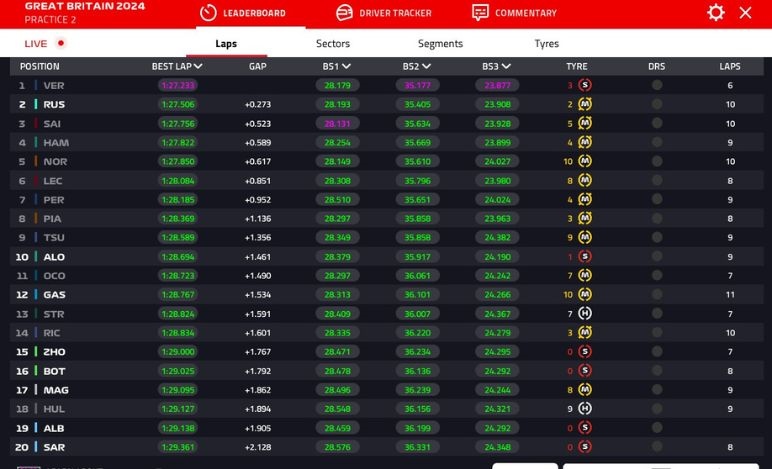Click Verstappen's soft tyre icon
The width and height of the screenshot is (772, 469).
(585, 86)
